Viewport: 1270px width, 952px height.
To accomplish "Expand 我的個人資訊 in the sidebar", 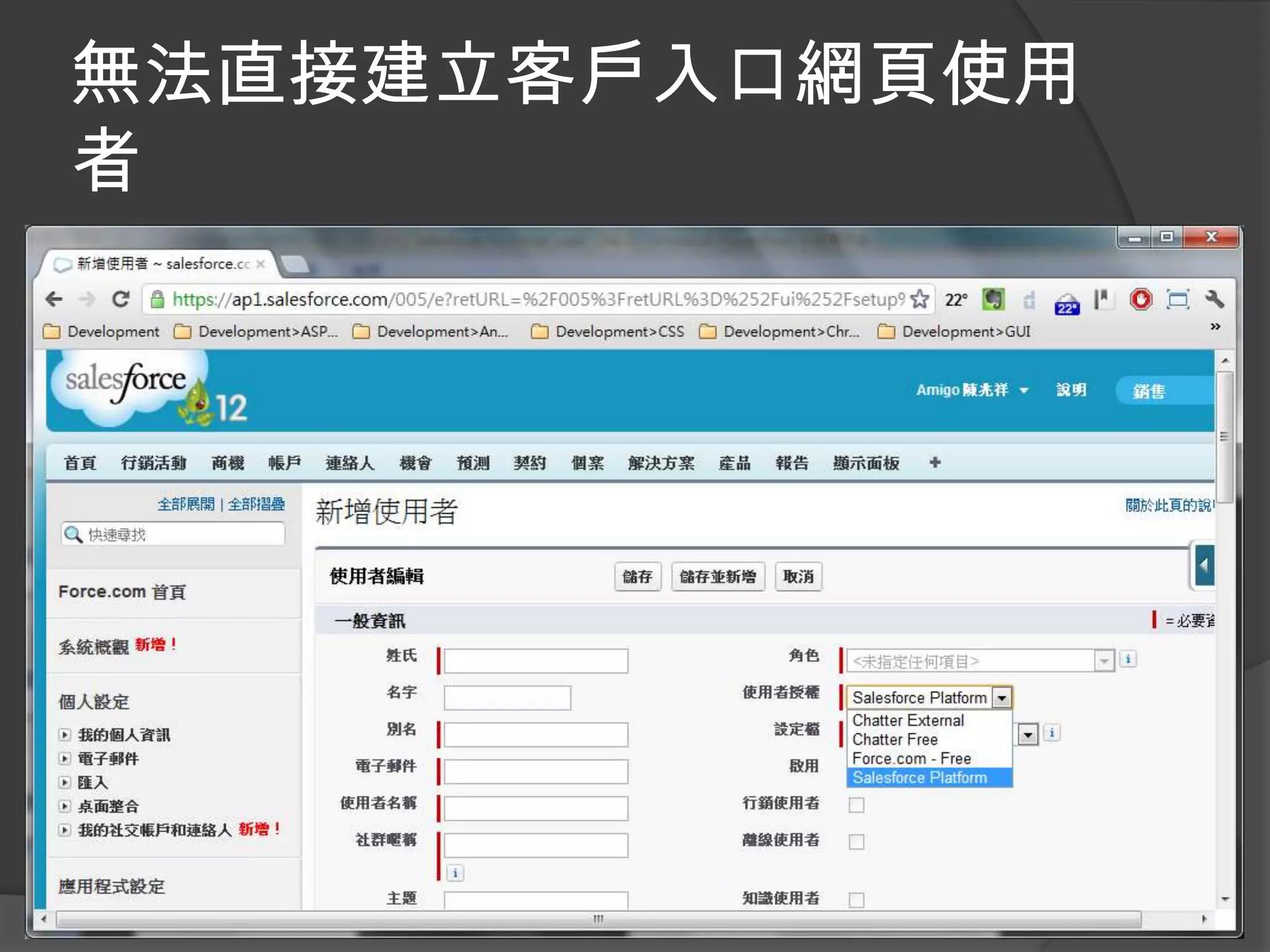I will click(64, 735).
